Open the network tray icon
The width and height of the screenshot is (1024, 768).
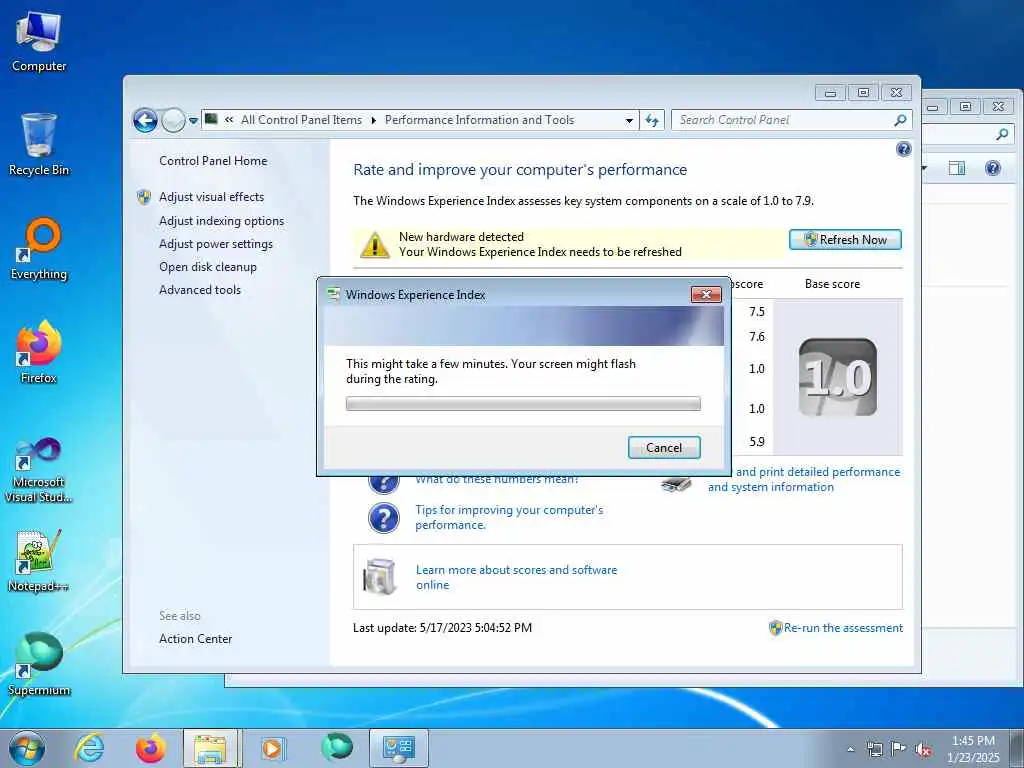pyautogui.click(x=874, y=749)
